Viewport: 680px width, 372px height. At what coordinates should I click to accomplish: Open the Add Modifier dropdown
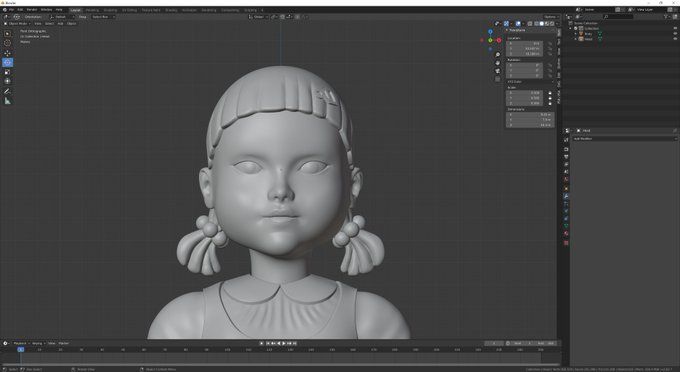pyautogui.click(x=624, y=139)
